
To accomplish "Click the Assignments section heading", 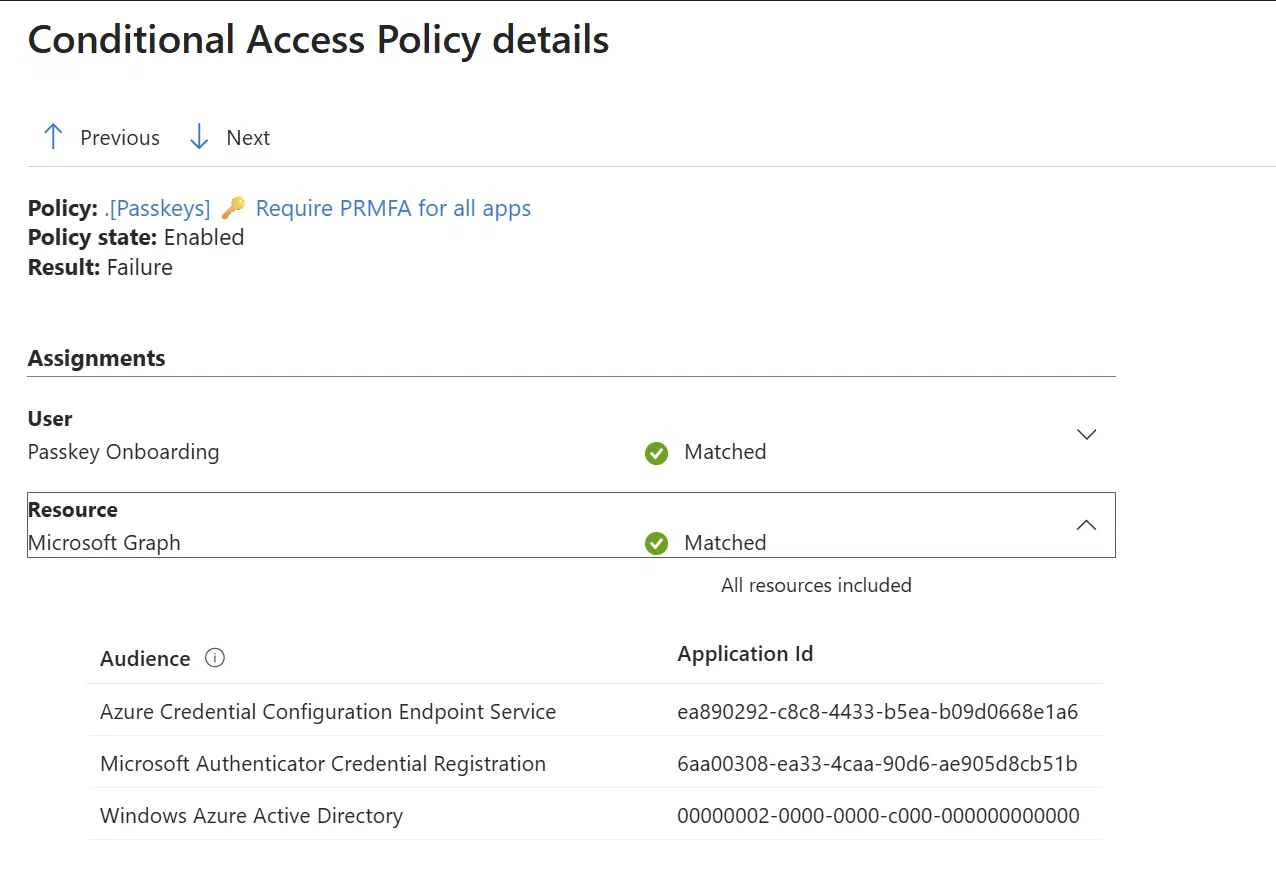I will pos(97,358).
